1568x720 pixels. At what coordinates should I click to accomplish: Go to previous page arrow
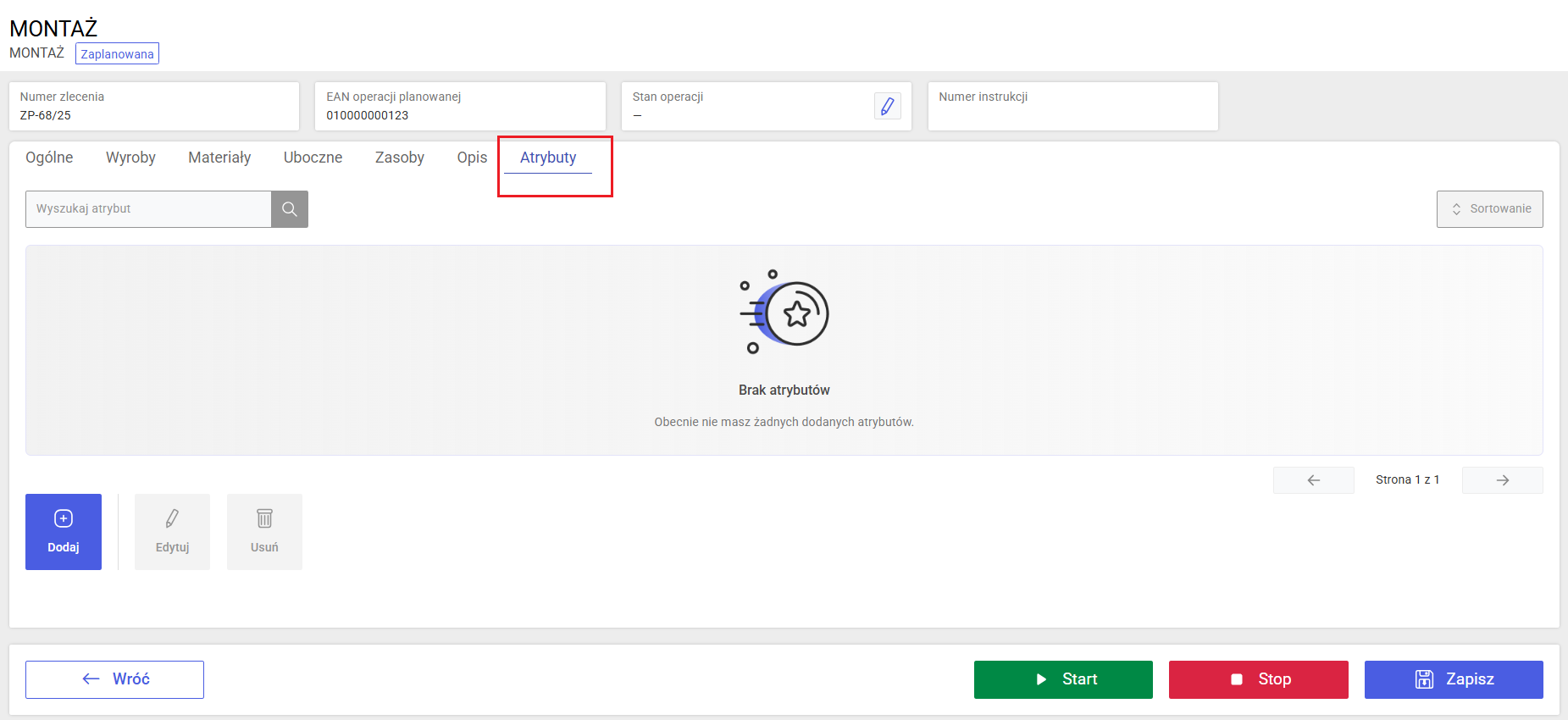(1313, 480)
